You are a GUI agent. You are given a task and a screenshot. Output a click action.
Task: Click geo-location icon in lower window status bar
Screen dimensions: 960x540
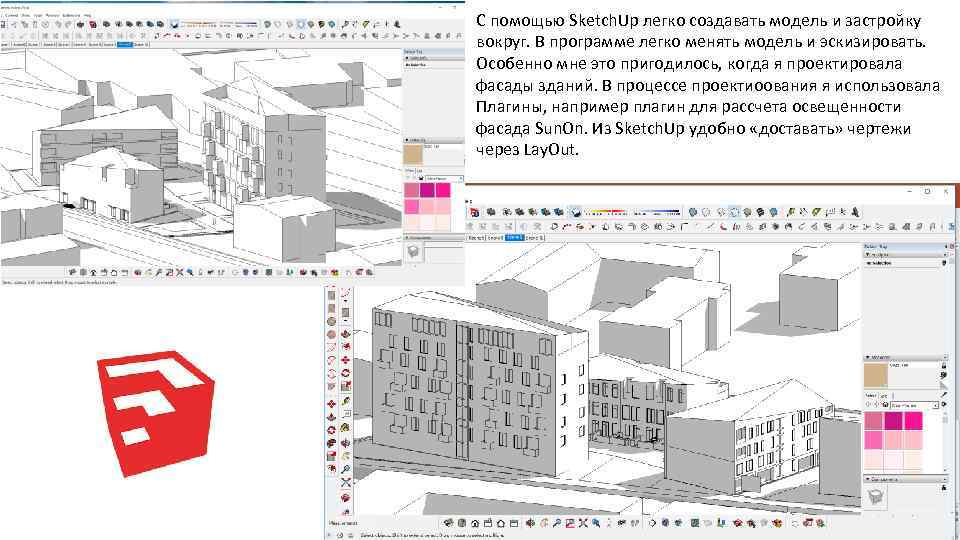point(340,536)
